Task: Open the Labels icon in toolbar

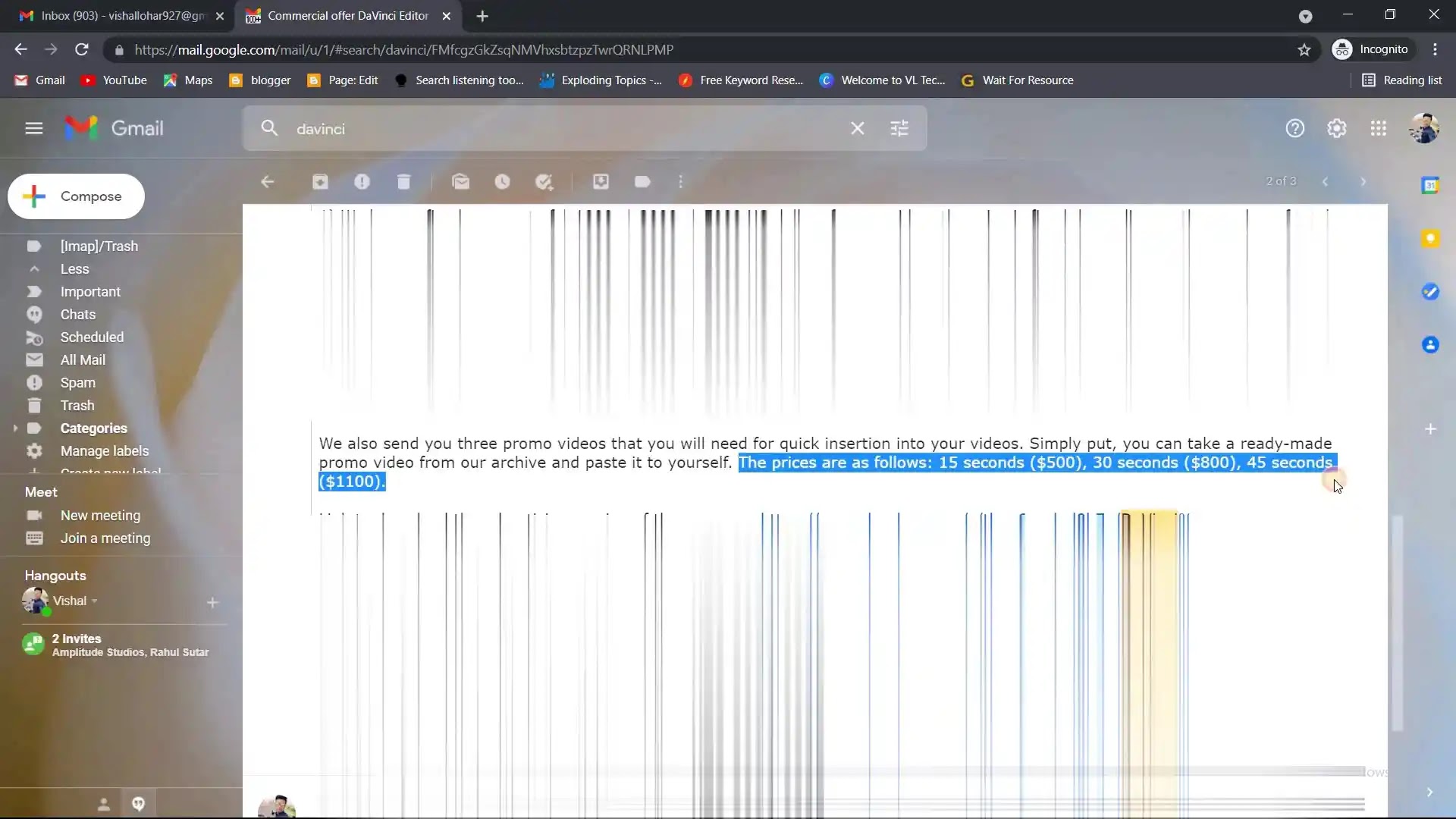Action: [x=642, y=182]
